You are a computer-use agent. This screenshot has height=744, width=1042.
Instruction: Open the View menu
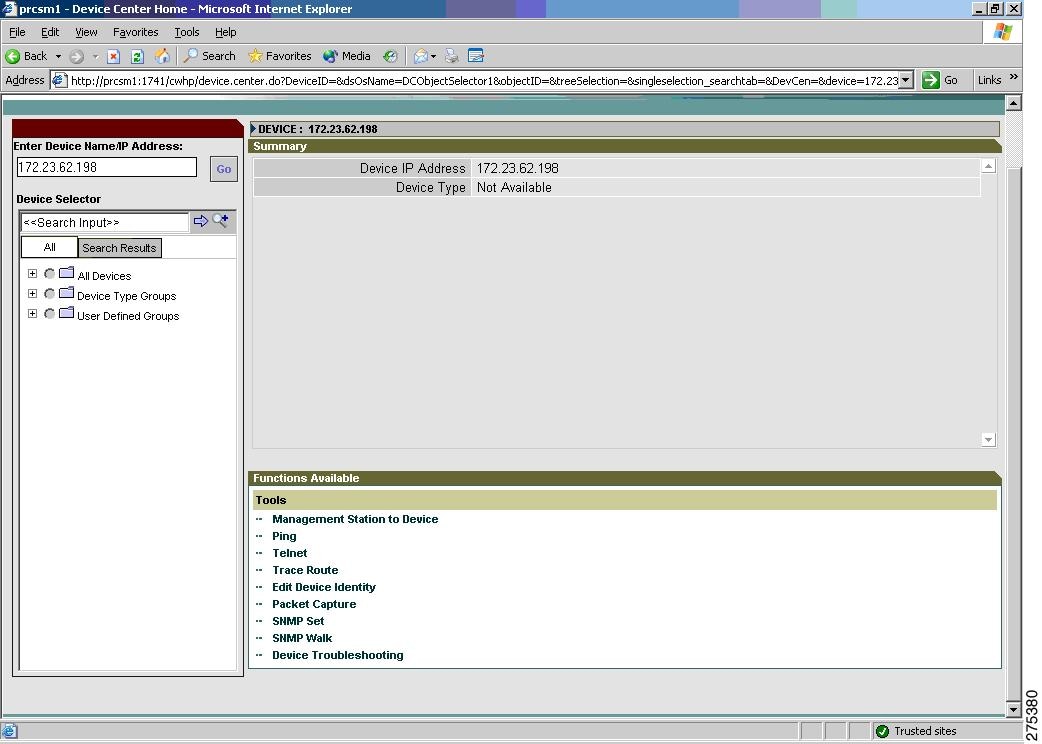tap(86, 32)
